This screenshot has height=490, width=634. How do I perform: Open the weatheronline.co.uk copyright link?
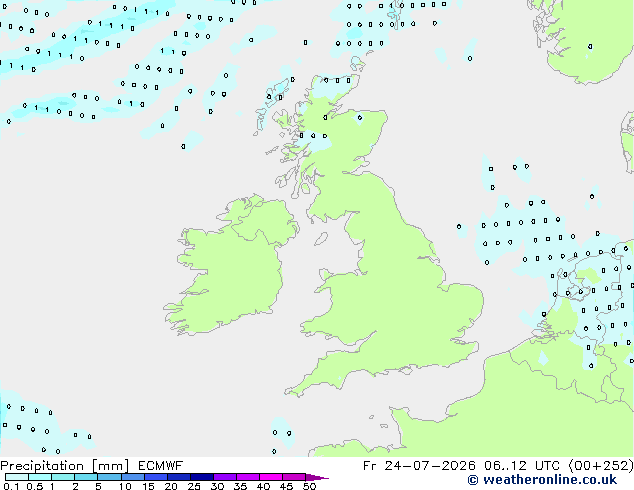click(542, 480)
